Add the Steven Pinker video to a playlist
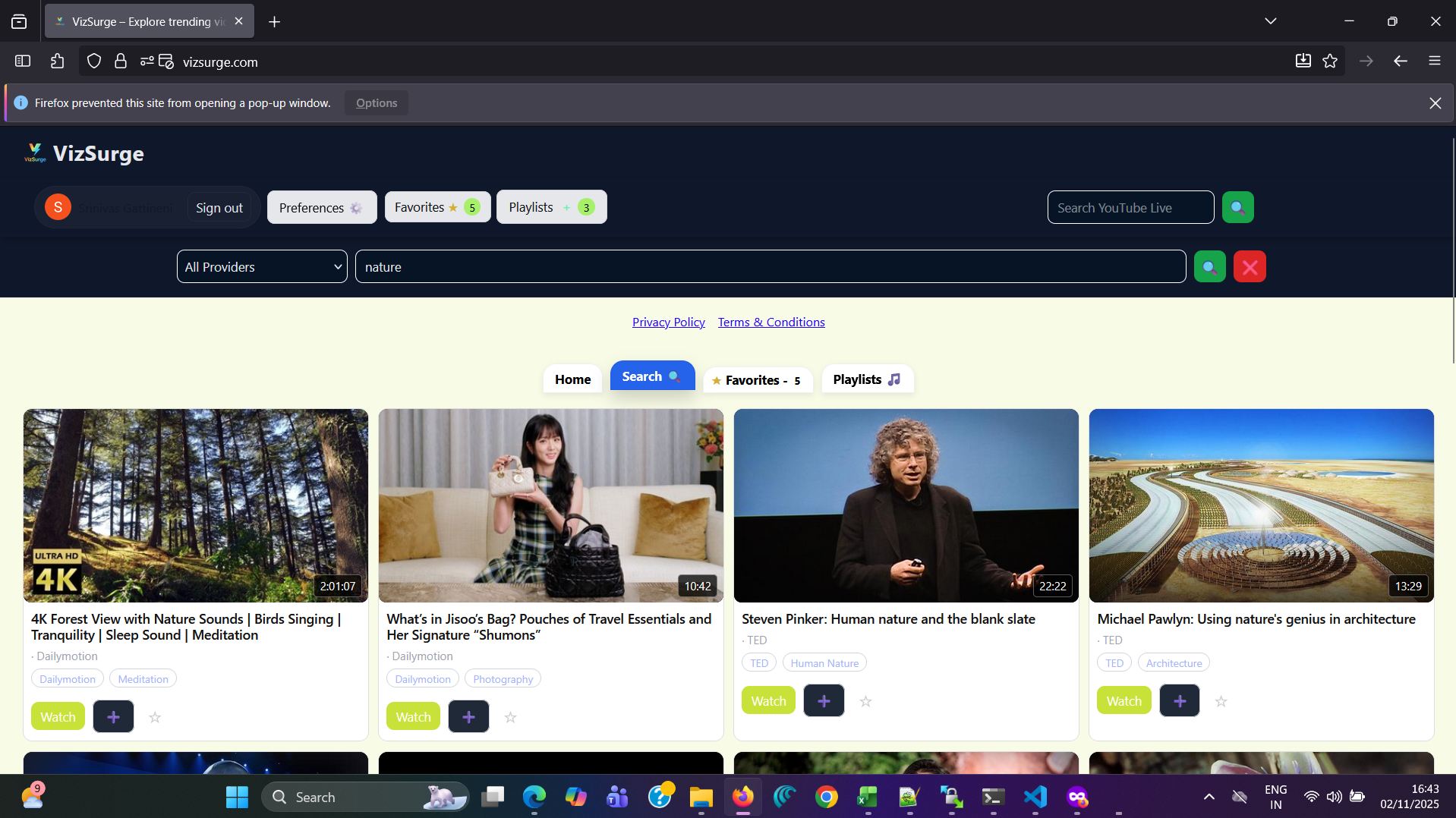Image resolution: width=1456 pixels, height=818 pixels. (824, 700)
